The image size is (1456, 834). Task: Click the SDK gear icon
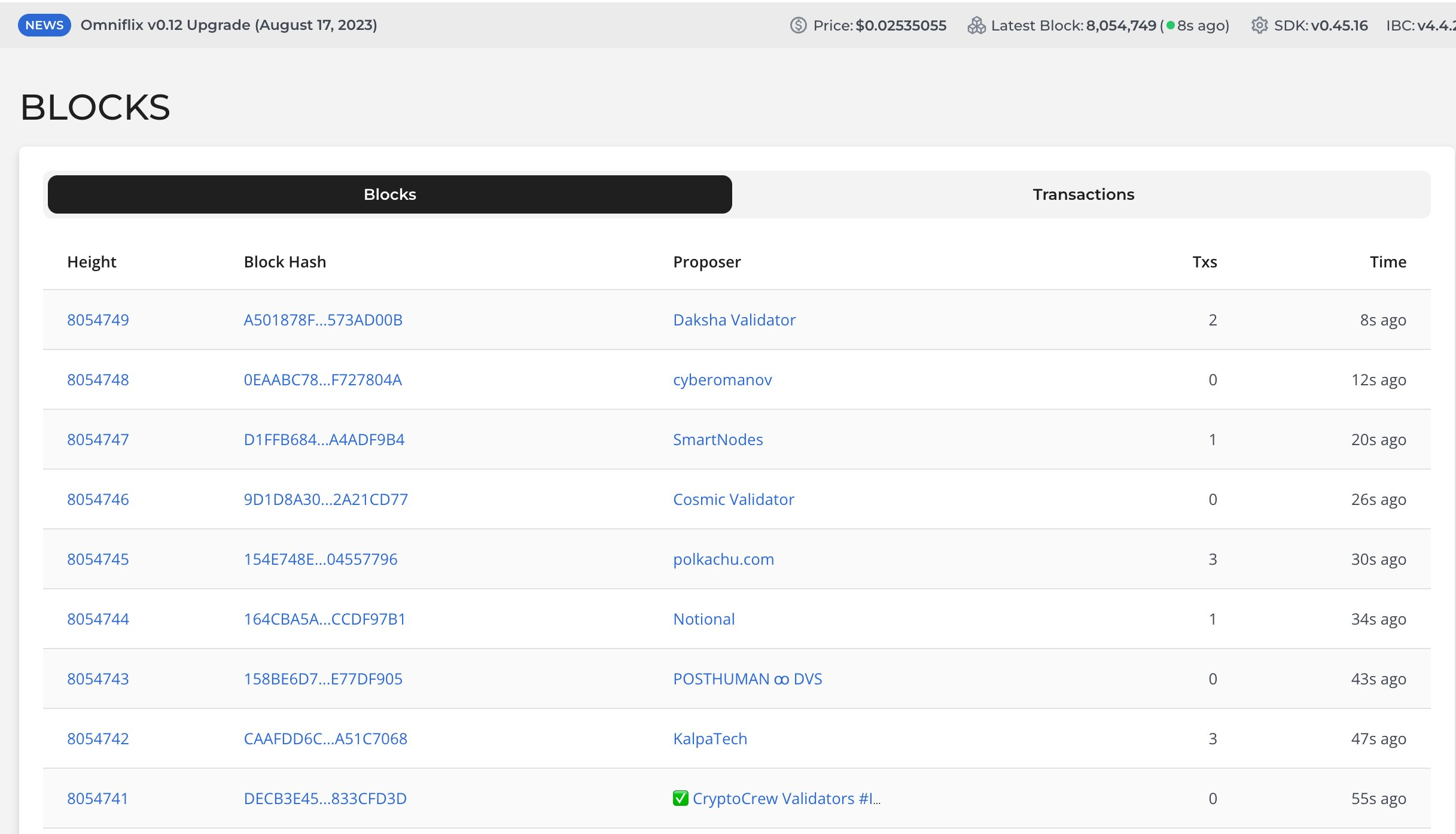coord(1259,25)
